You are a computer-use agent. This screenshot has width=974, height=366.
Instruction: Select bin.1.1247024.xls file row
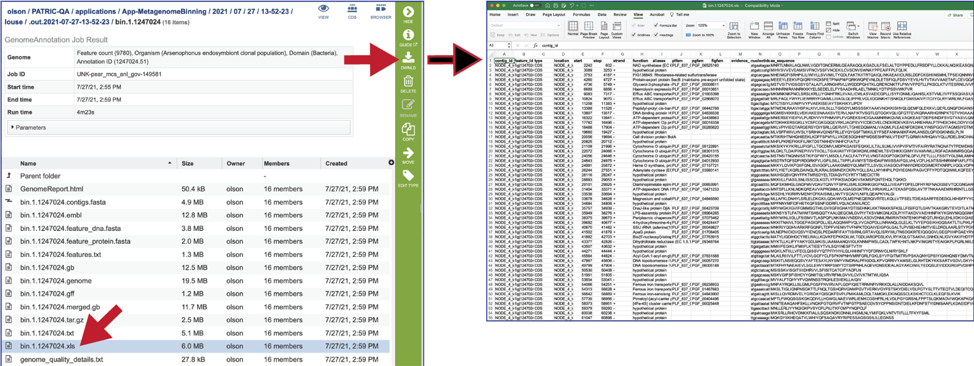coord(198,345)
